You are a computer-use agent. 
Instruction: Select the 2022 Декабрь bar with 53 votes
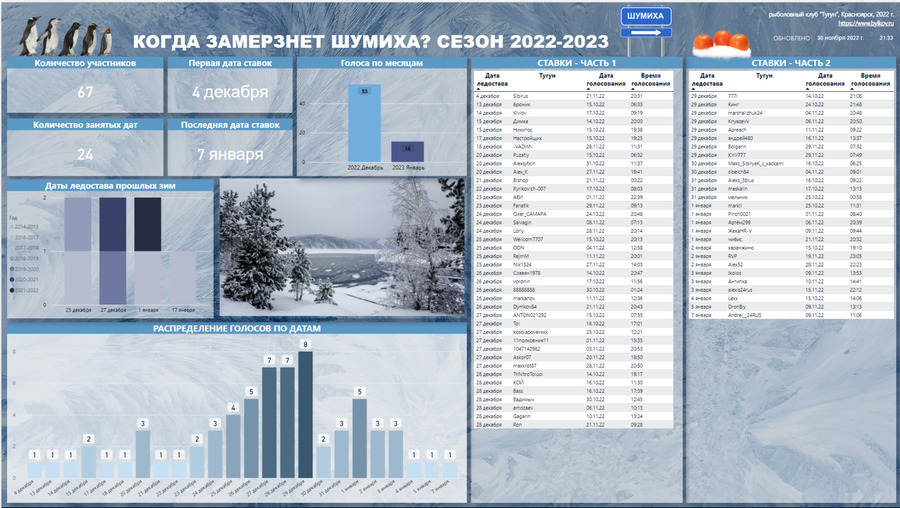click(x=364, y=123)
